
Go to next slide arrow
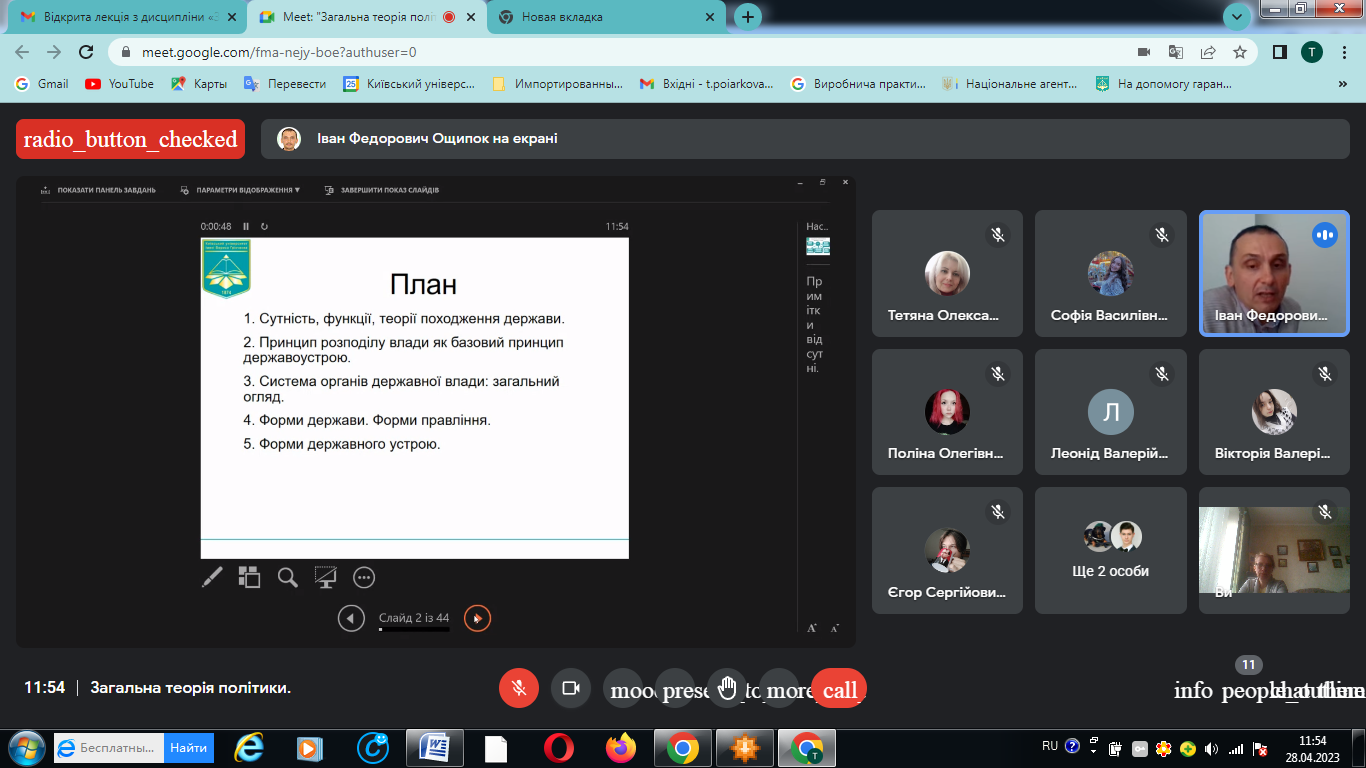[x=478, y=618]
